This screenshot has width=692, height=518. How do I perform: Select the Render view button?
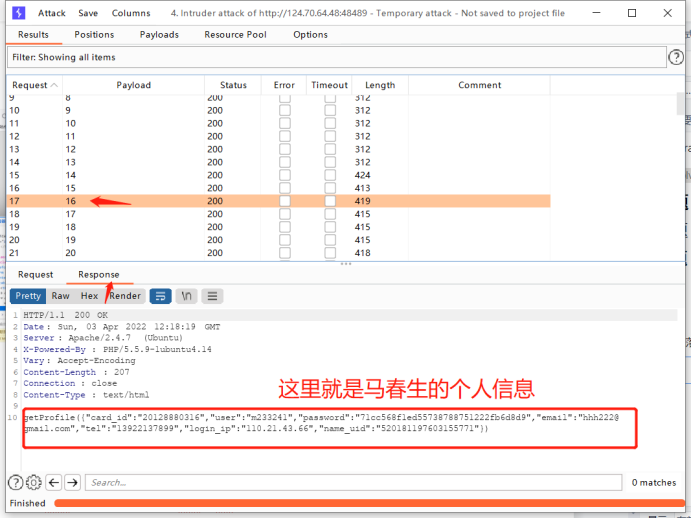(125, 296)
